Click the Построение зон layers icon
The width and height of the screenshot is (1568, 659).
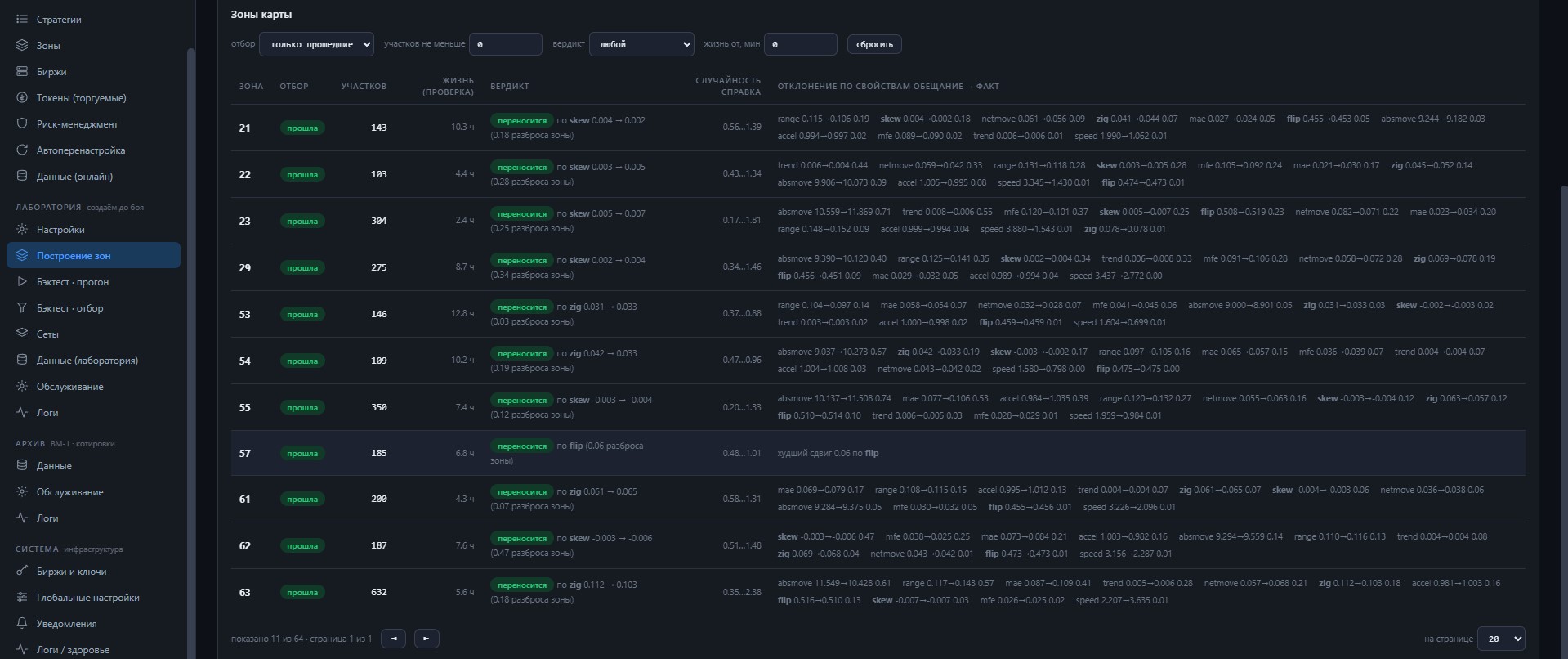pos(22,255)
